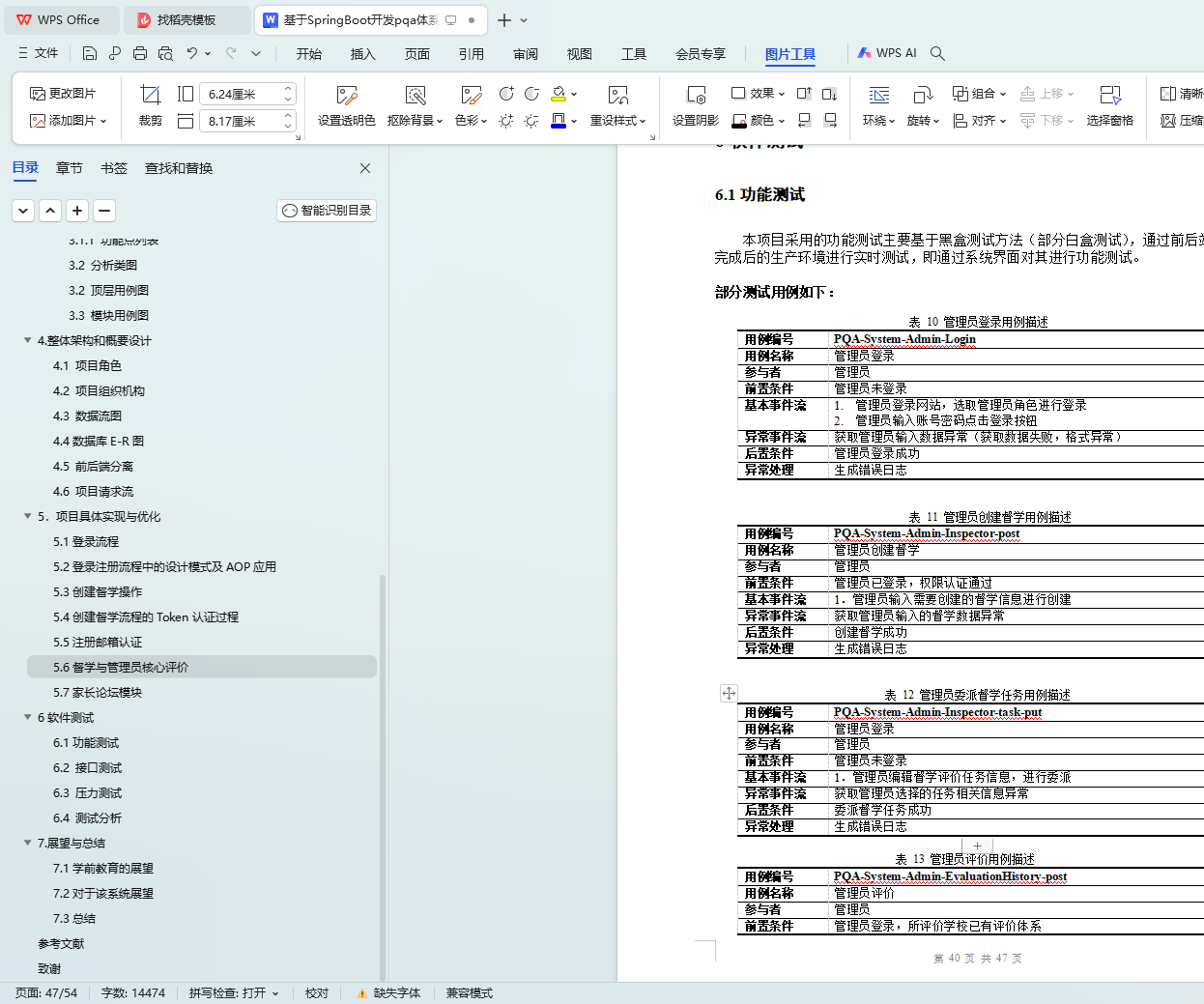Nudge shadow up icon
Image resolution: width=1204 pixels, height=1004 pixels.
804,94
